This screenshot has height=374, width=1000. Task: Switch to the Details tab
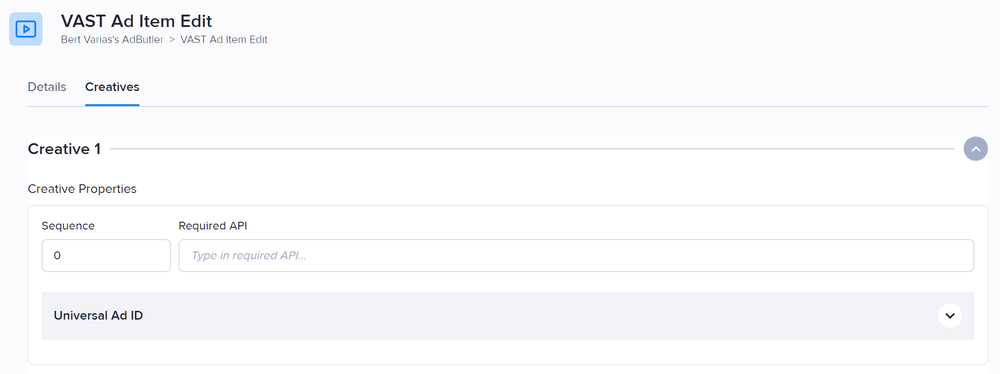[x=47, y=87]
